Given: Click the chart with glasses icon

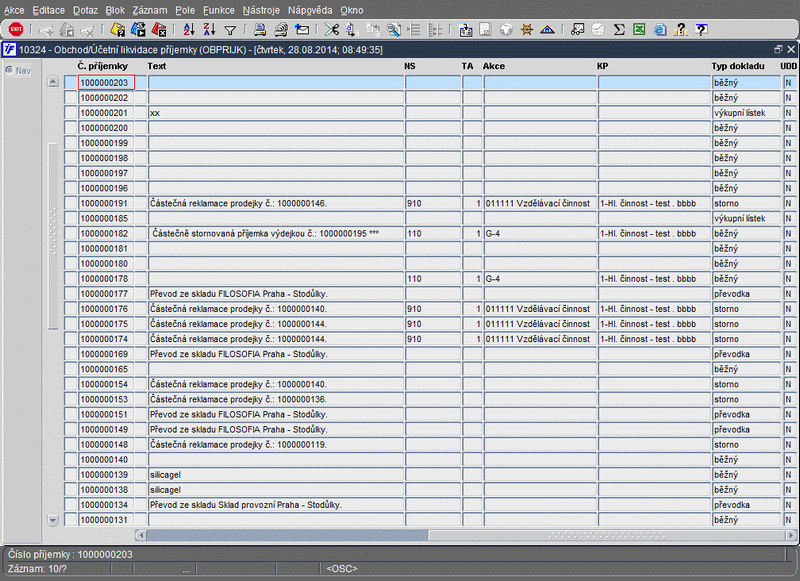Looking at the screenshot, I should click(578, 30).
